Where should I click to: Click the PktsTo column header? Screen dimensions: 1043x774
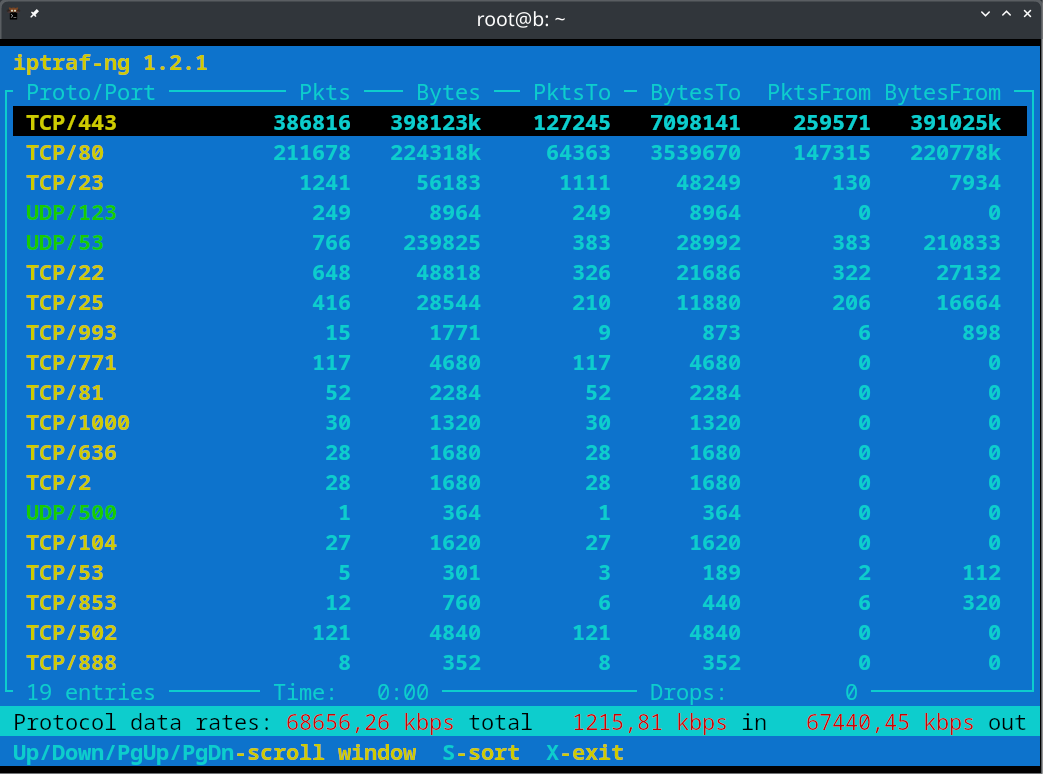(x=572, y=93)
